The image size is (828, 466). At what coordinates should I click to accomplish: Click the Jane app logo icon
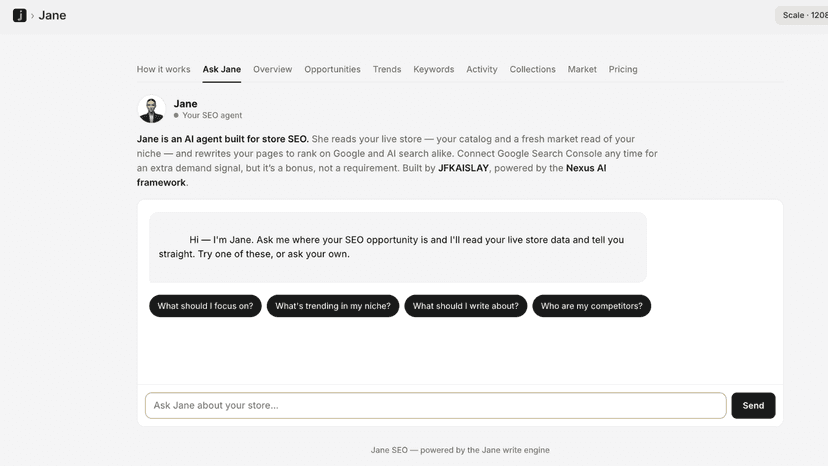click(20, 15)
